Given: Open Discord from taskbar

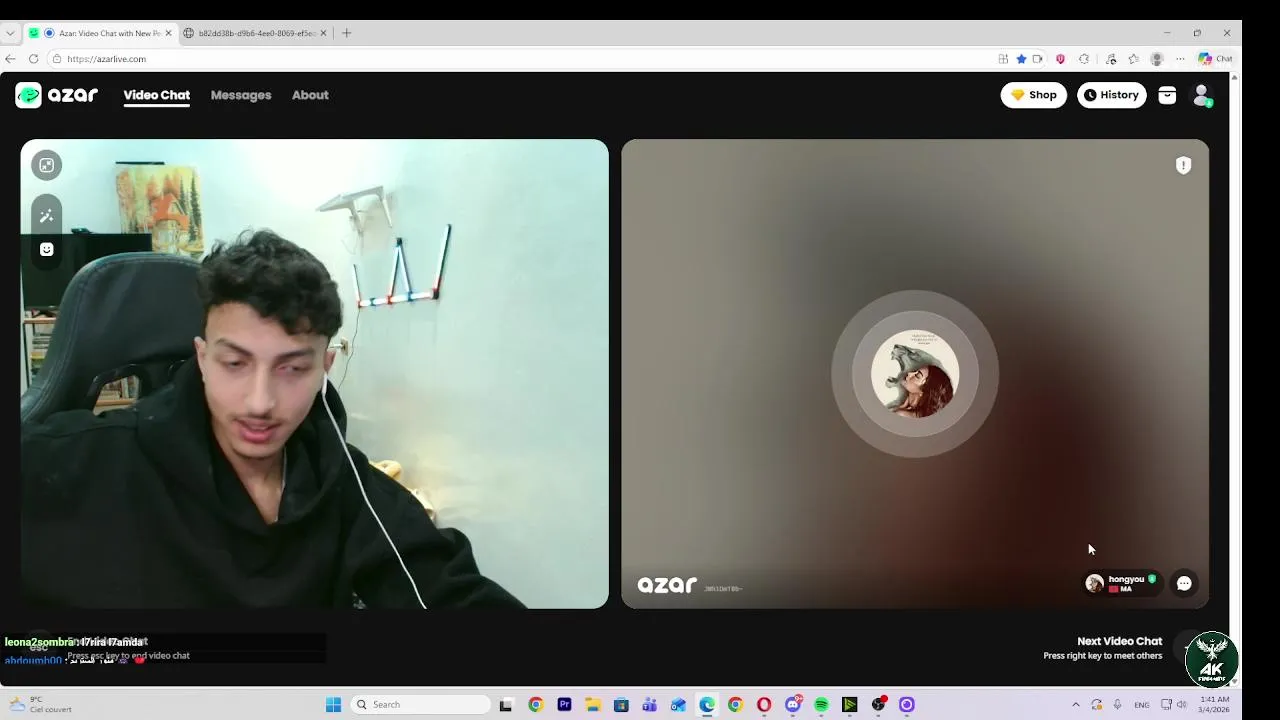Looking at the screenshot, I should (793, 705).
